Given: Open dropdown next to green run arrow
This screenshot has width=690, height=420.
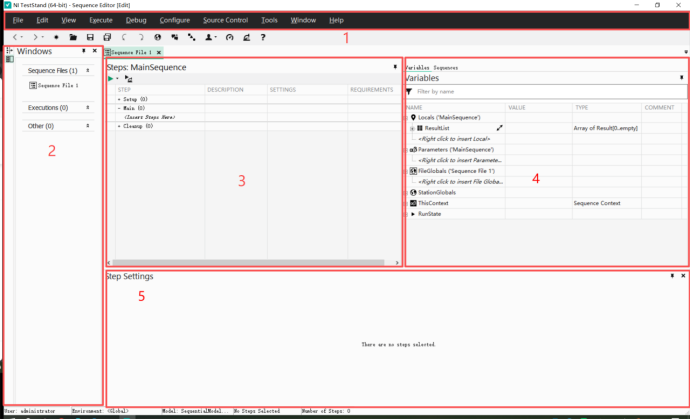Looking at the screenshot, I should pos(117,78).
